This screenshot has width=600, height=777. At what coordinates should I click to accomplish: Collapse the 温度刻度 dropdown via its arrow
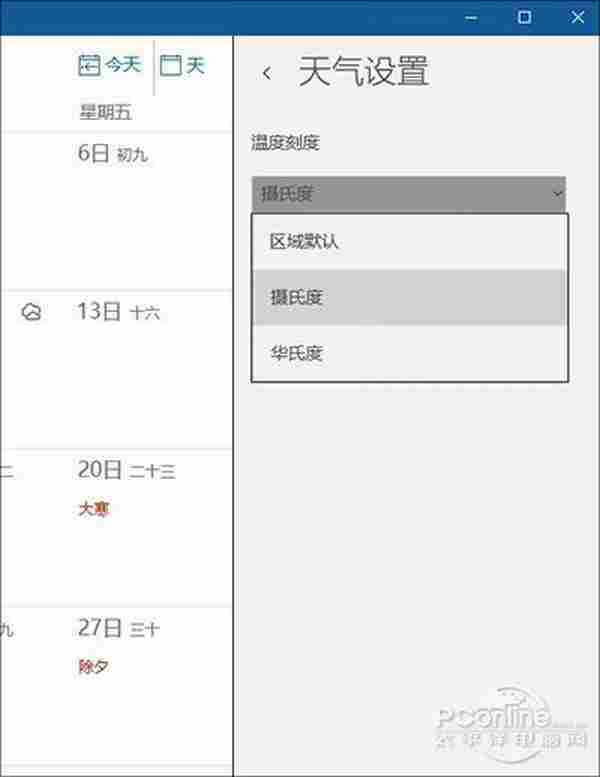pyautogui.click(x=557, y=193)
